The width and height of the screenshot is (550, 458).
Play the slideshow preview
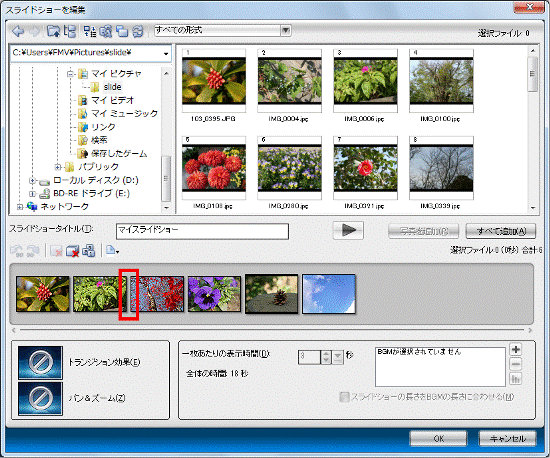click(x=348, y=230)
